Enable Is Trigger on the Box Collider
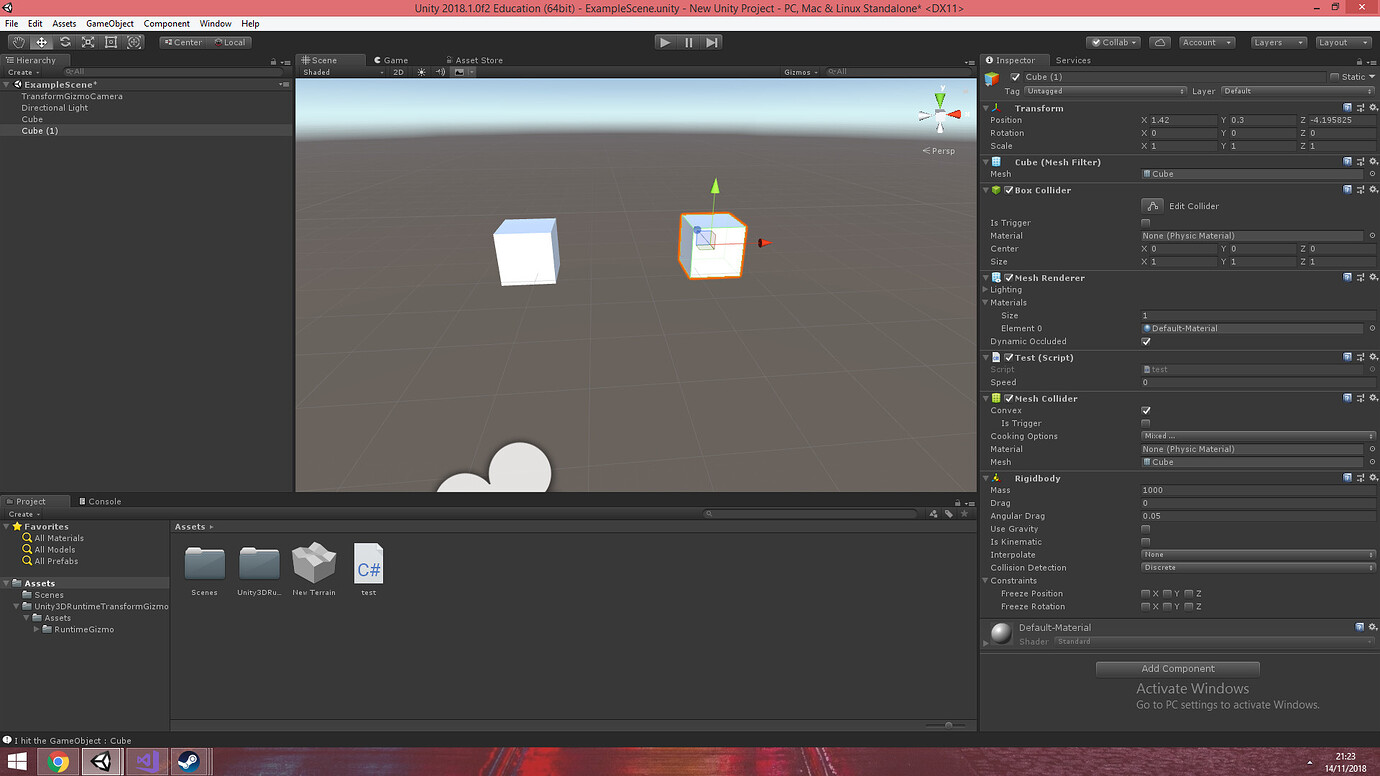 click(x=1145, y=222)
